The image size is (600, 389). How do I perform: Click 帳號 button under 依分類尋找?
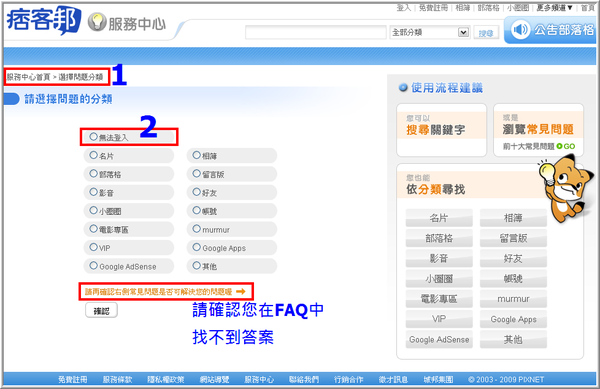[x=513, y=279]
